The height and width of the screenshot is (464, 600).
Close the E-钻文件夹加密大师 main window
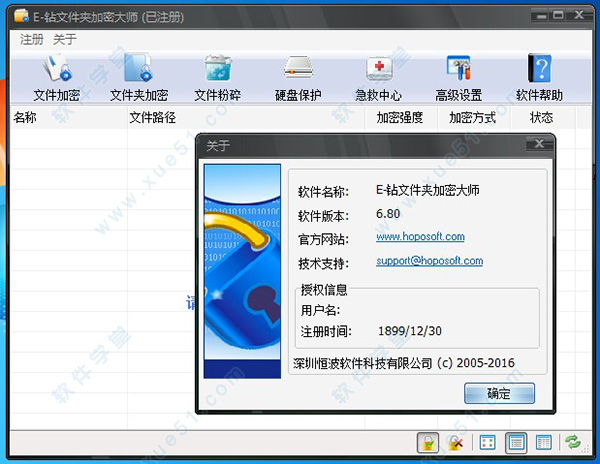[x=579, y=15]
